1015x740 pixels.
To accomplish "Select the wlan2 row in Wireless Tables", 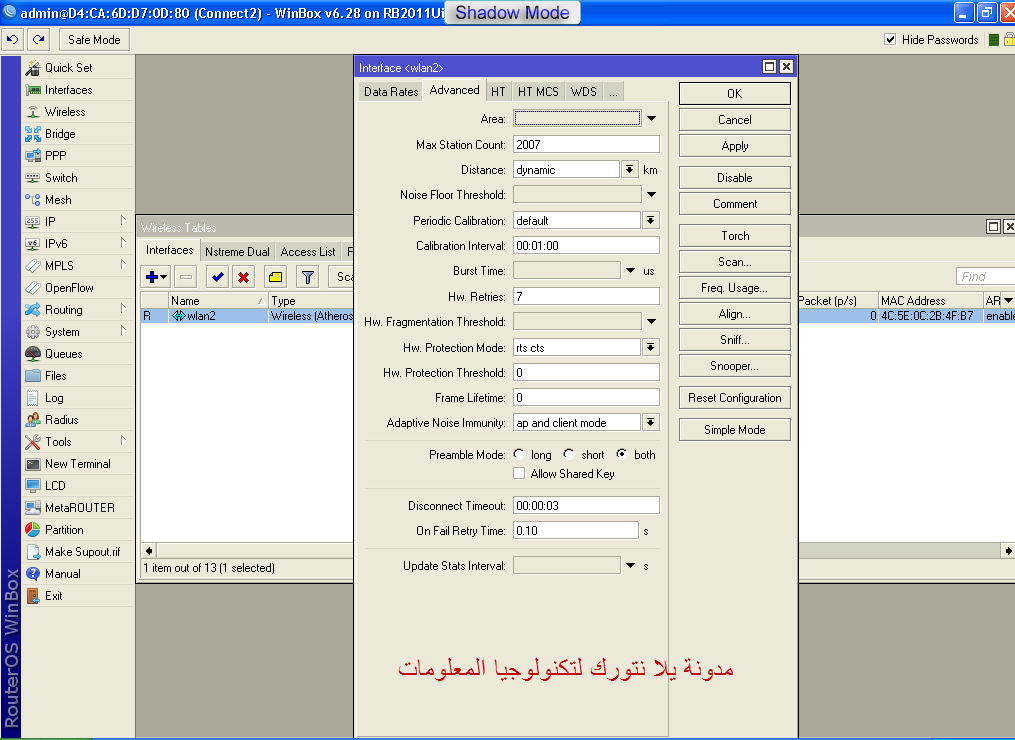I will (247, 316).
